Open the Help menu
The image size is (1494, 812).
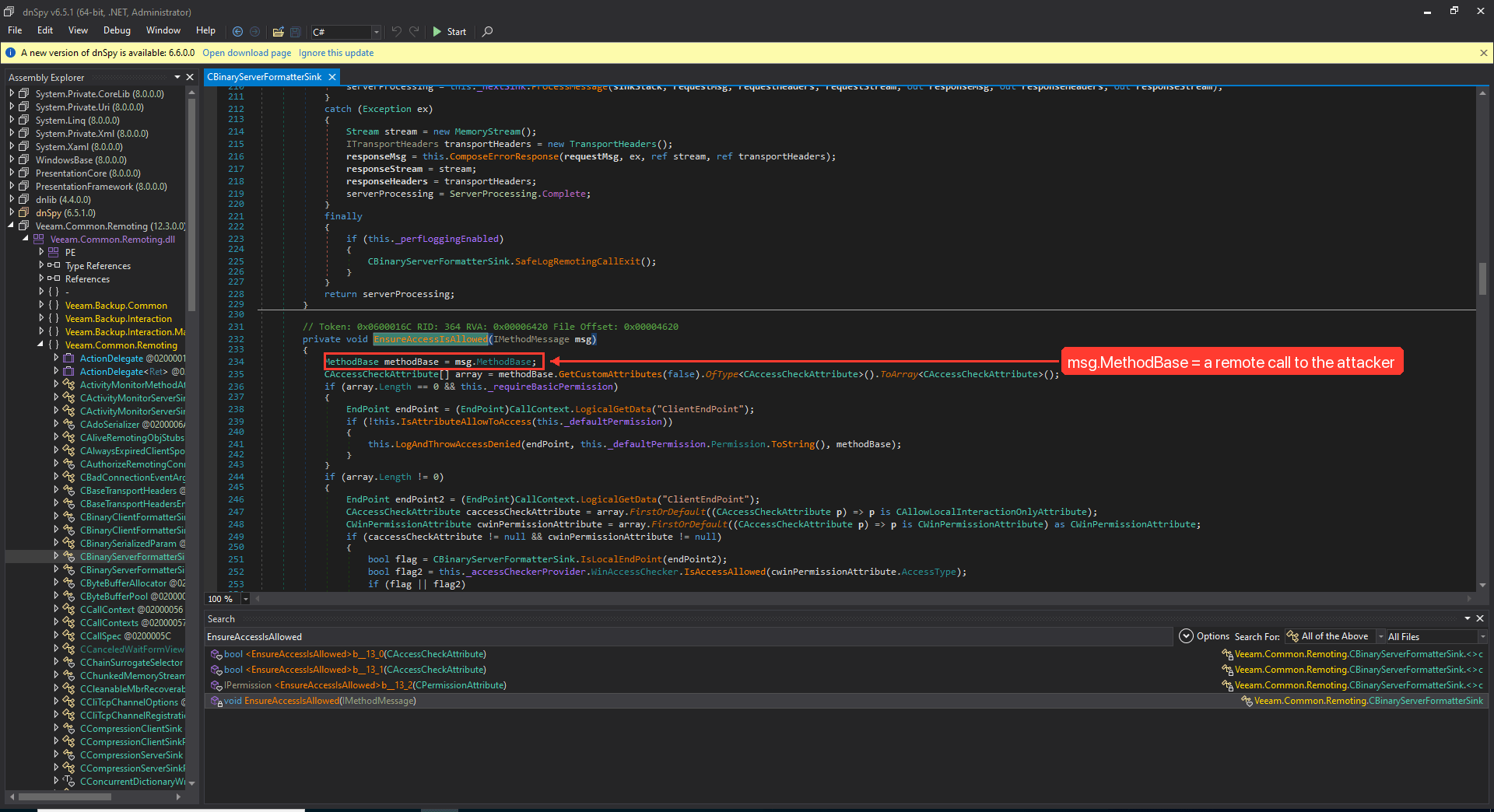(x=205, y=30)
